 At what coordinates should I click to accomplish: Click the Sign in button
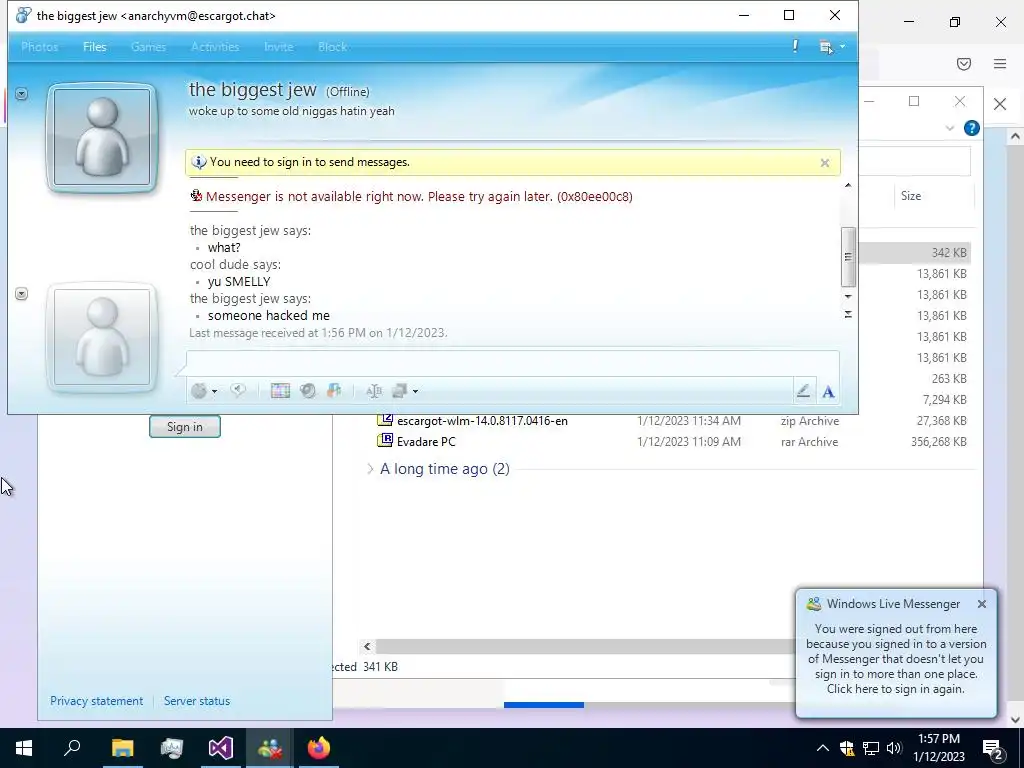click(x=185, y=426)
